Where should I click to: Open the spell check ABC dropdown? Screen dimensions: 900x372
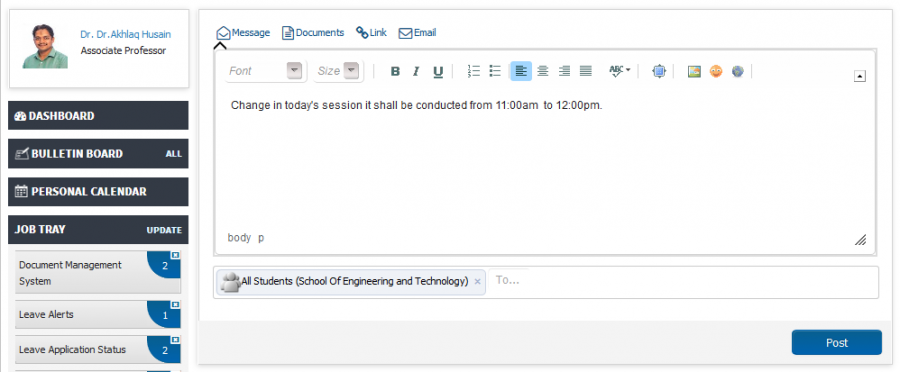619,71
